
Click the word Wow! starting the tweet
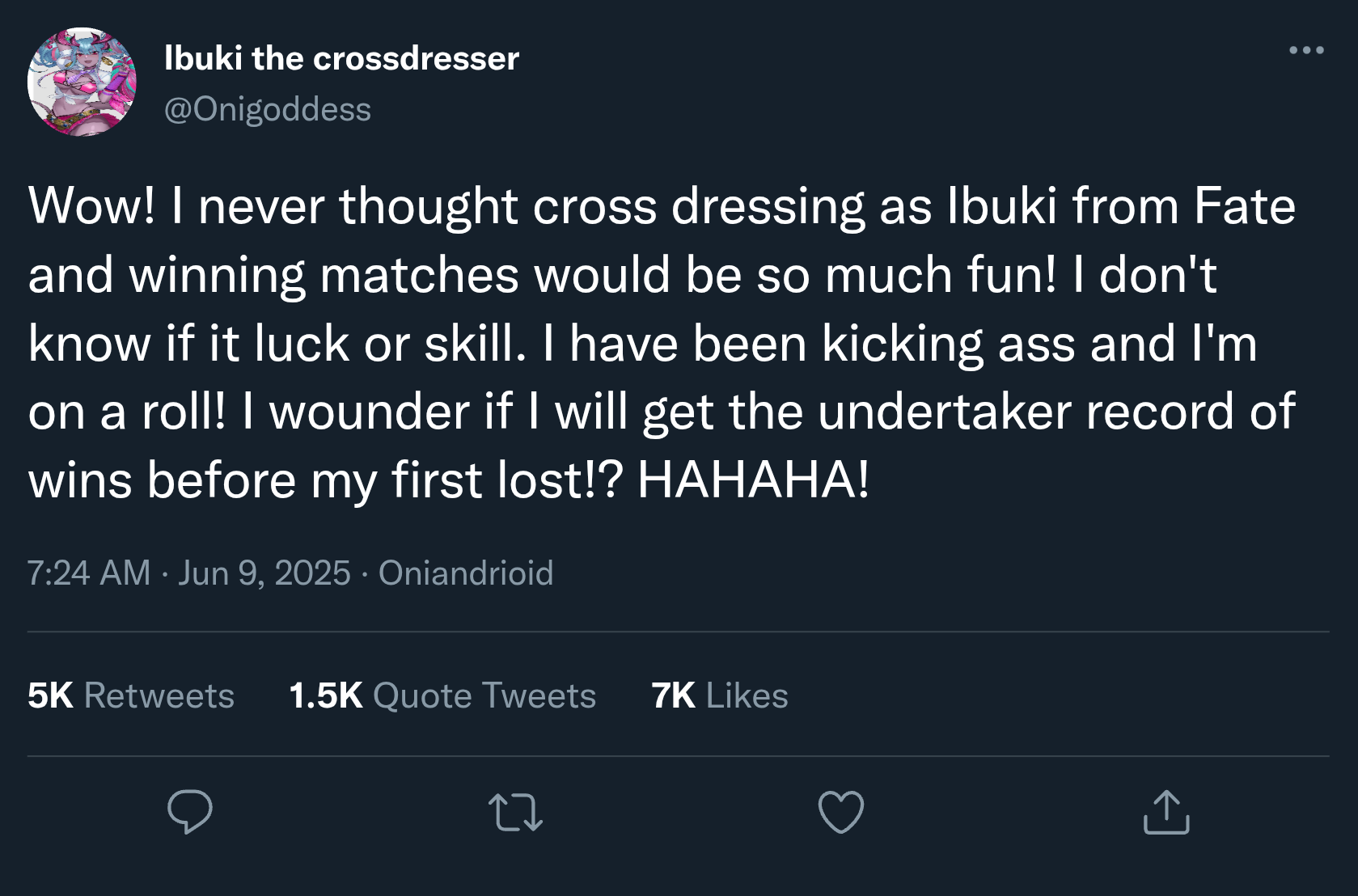coord(91,206)
